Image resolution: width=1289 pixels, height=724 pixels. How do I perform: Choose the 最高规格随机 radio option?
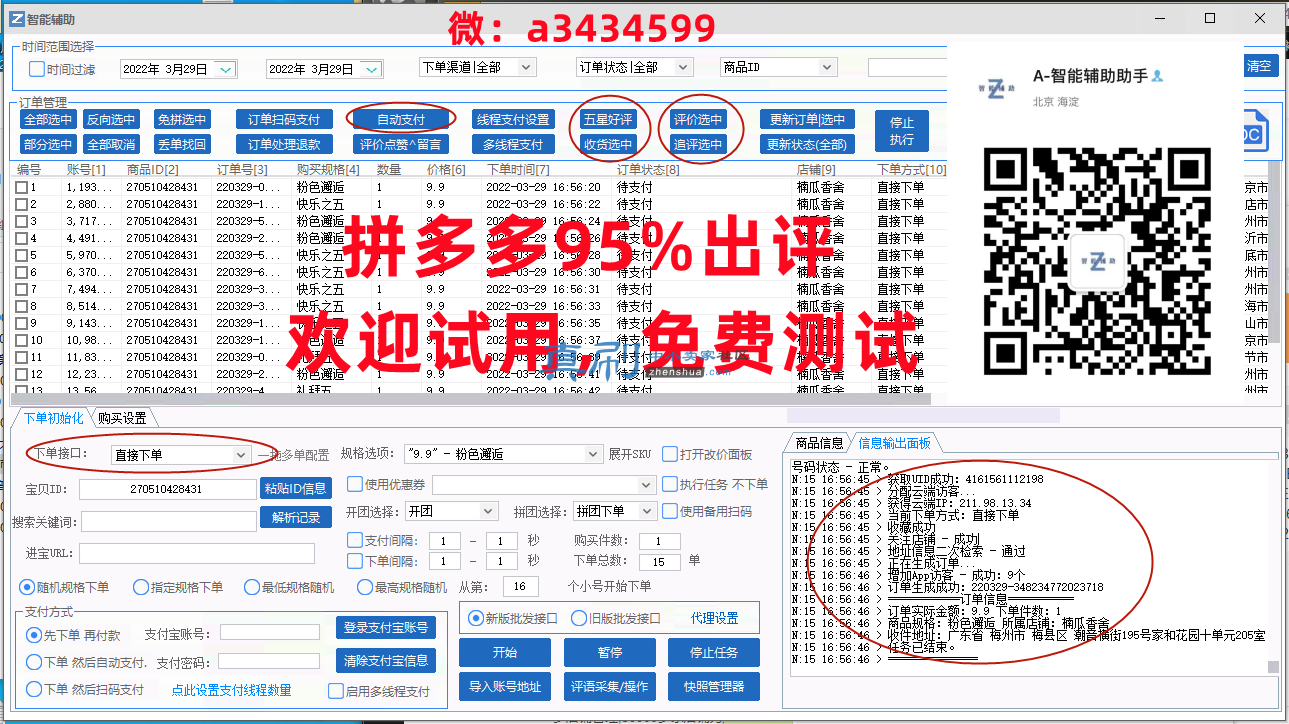pos(365,587)
